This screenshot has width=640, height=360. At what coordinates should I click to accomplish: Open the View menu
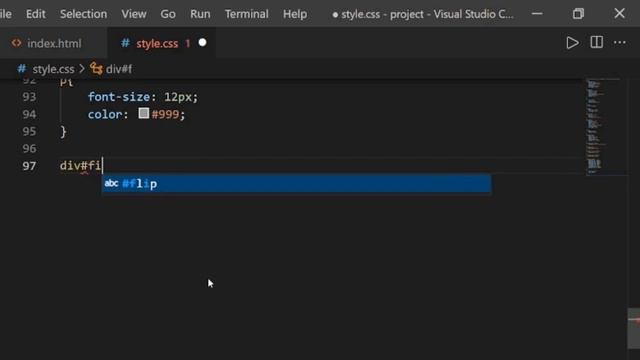(x=133, y=14)
